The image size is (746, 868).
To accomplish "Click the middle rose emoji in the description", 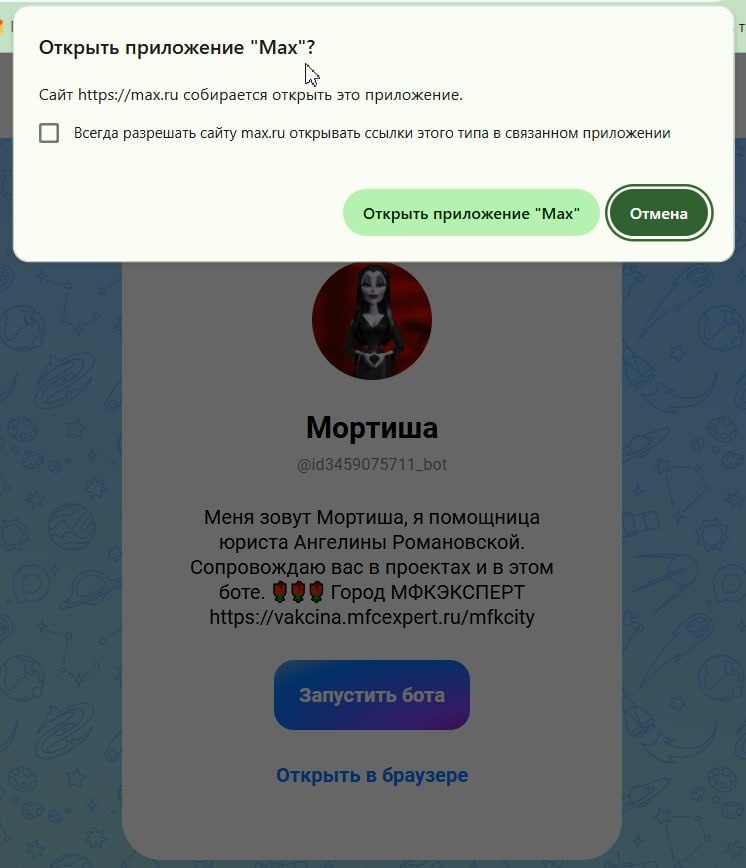I will [x=298, y=592].
